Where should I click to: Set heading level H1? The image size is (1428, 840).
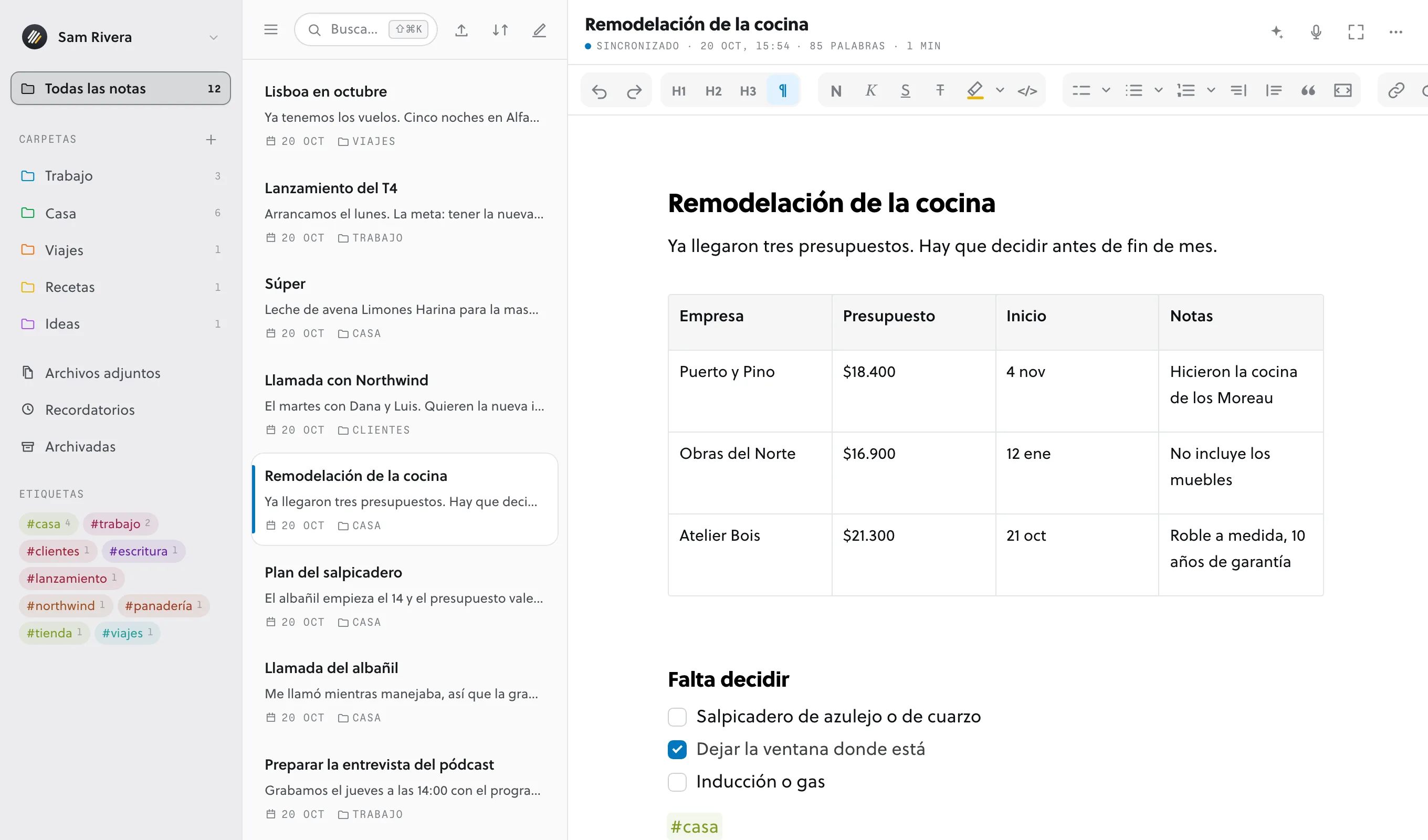[x=679, y=91]
